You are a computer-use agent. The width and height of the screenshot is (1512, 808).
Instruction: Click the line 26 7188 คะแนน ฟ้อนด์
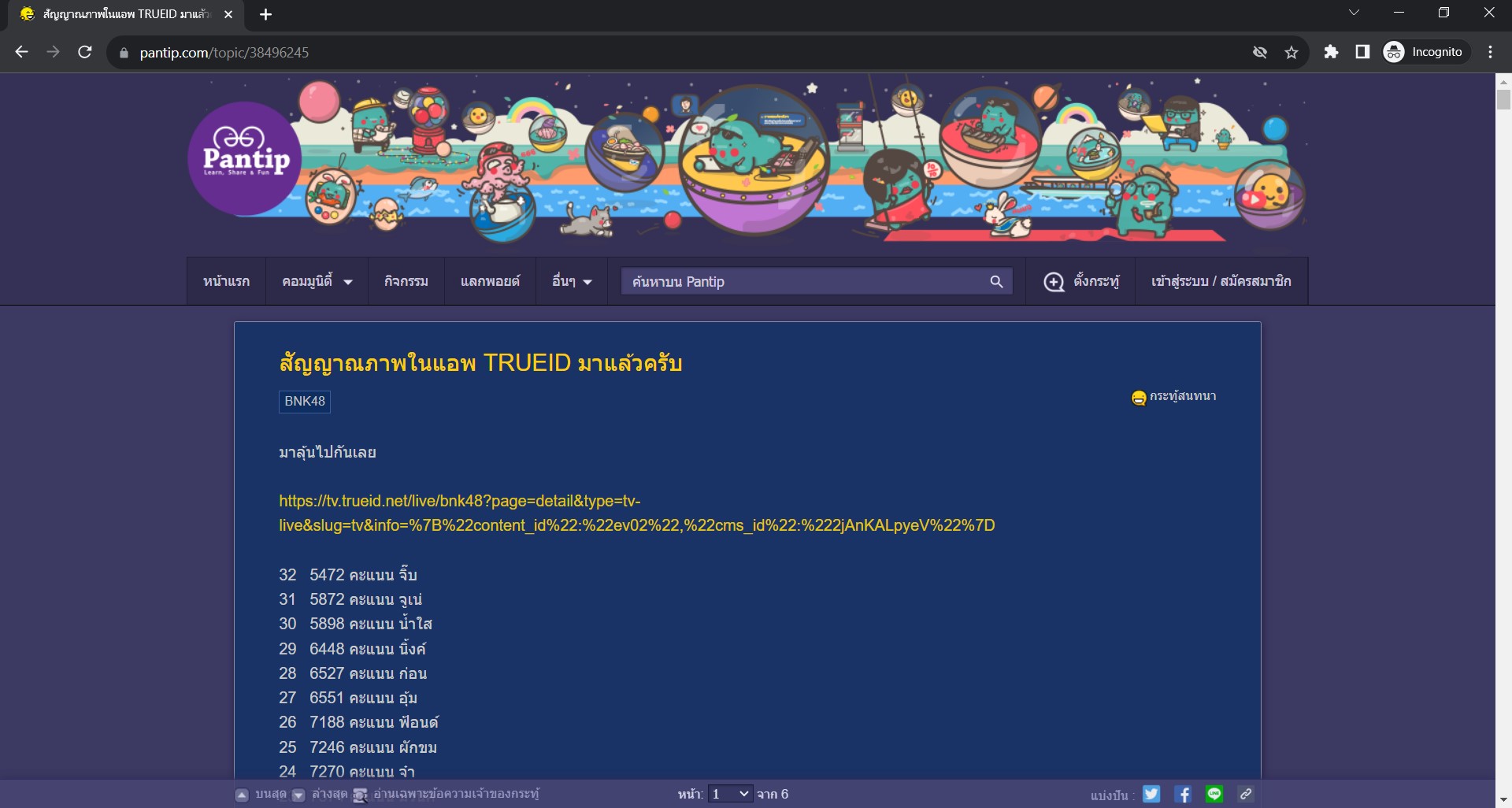[358, 722]
